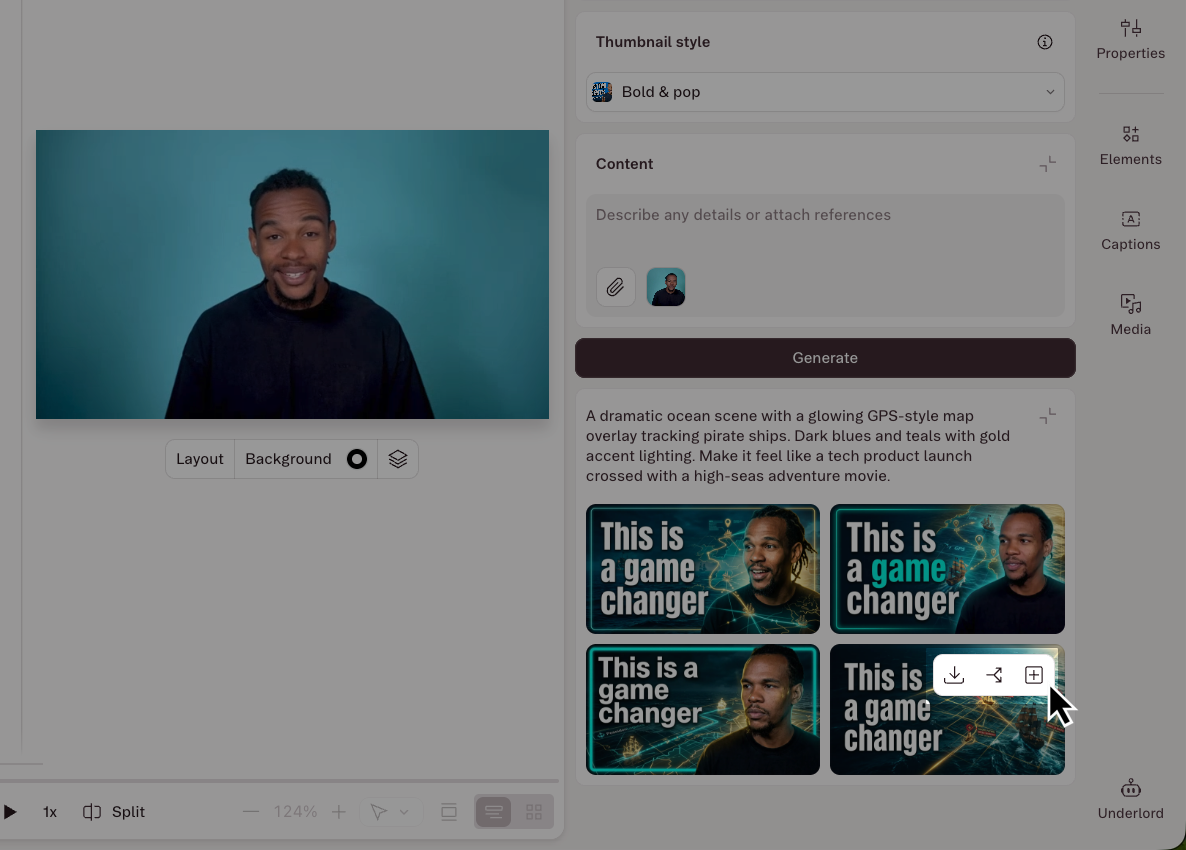Click the attach reference paperclip button
Image resolution: width=1186 pixels, height=850 pixels.
[616, 287]
